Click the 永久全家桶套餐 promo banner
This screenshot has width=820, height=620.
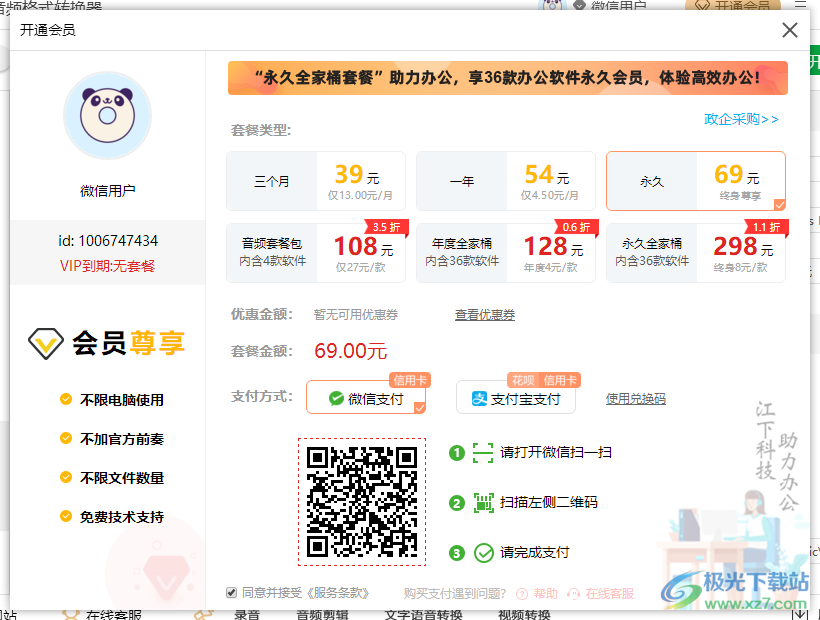click(508, 78)
